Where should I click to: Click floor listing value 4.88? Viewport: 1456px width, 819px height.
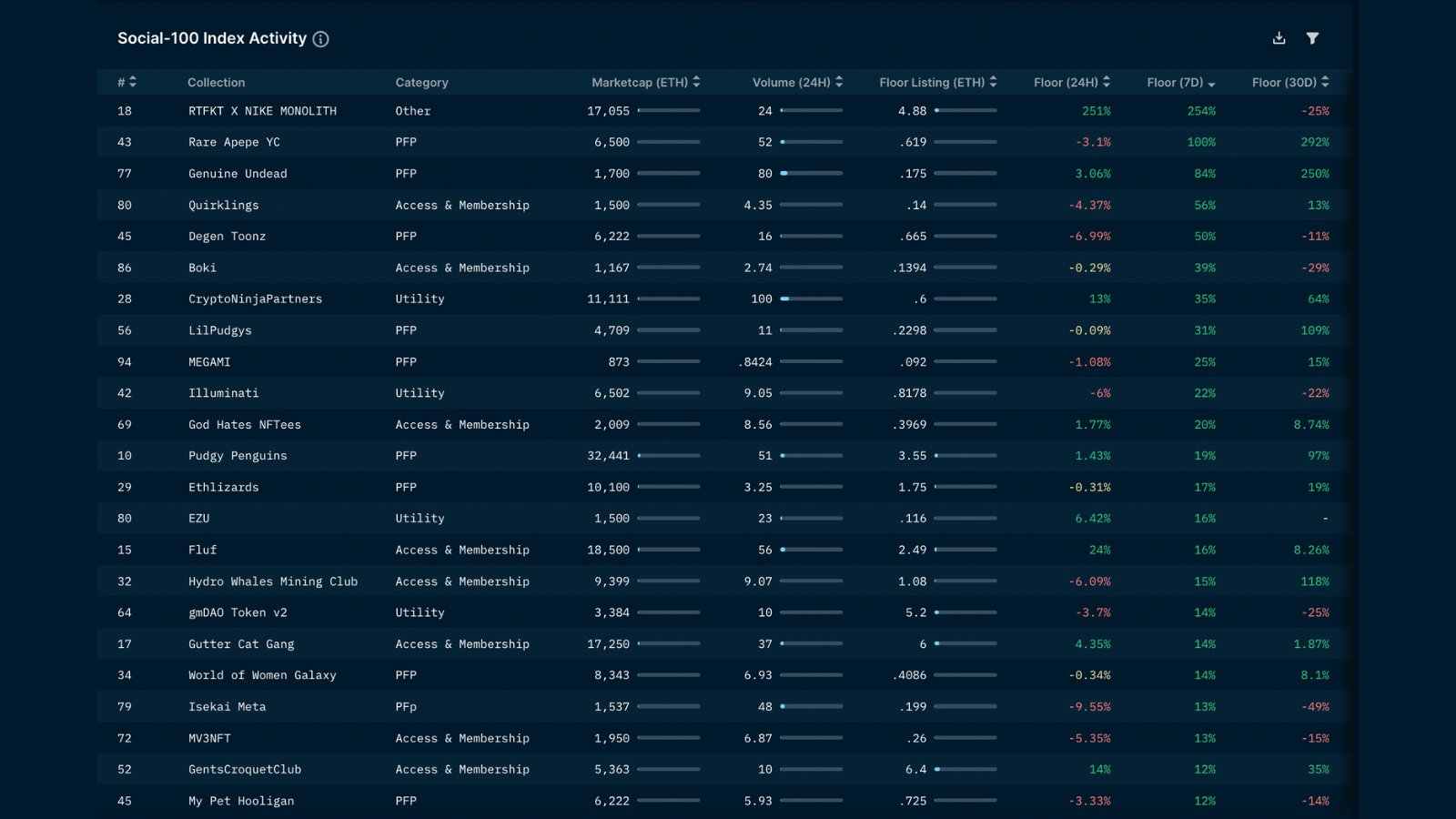tap(912, 111)
